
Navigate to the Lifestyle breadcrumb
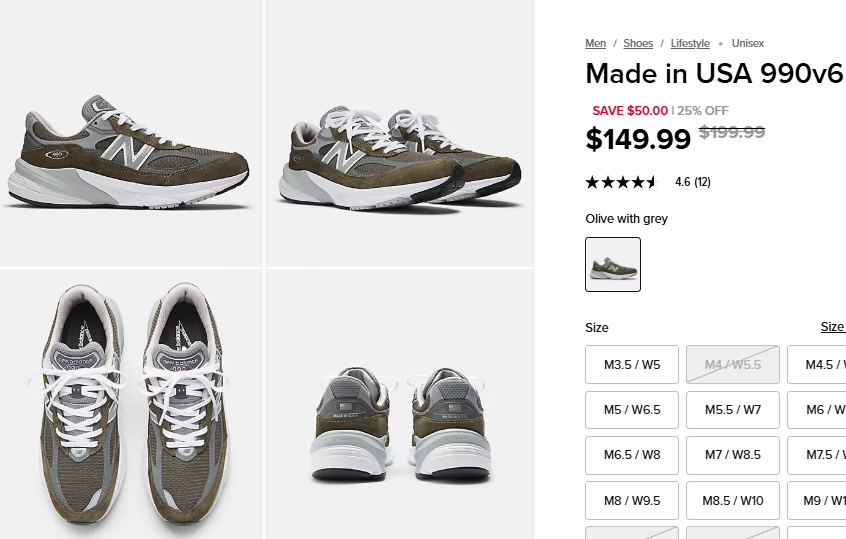pyautogui.click(x=690, y=43)
